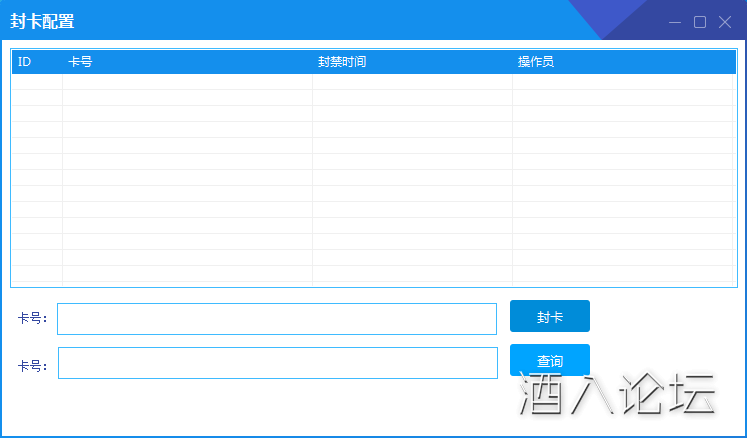Select first table row cell under 卡号 header
The height and width of the screenshot is (438, 747).
pyautogui.click(x=187, y=82)
